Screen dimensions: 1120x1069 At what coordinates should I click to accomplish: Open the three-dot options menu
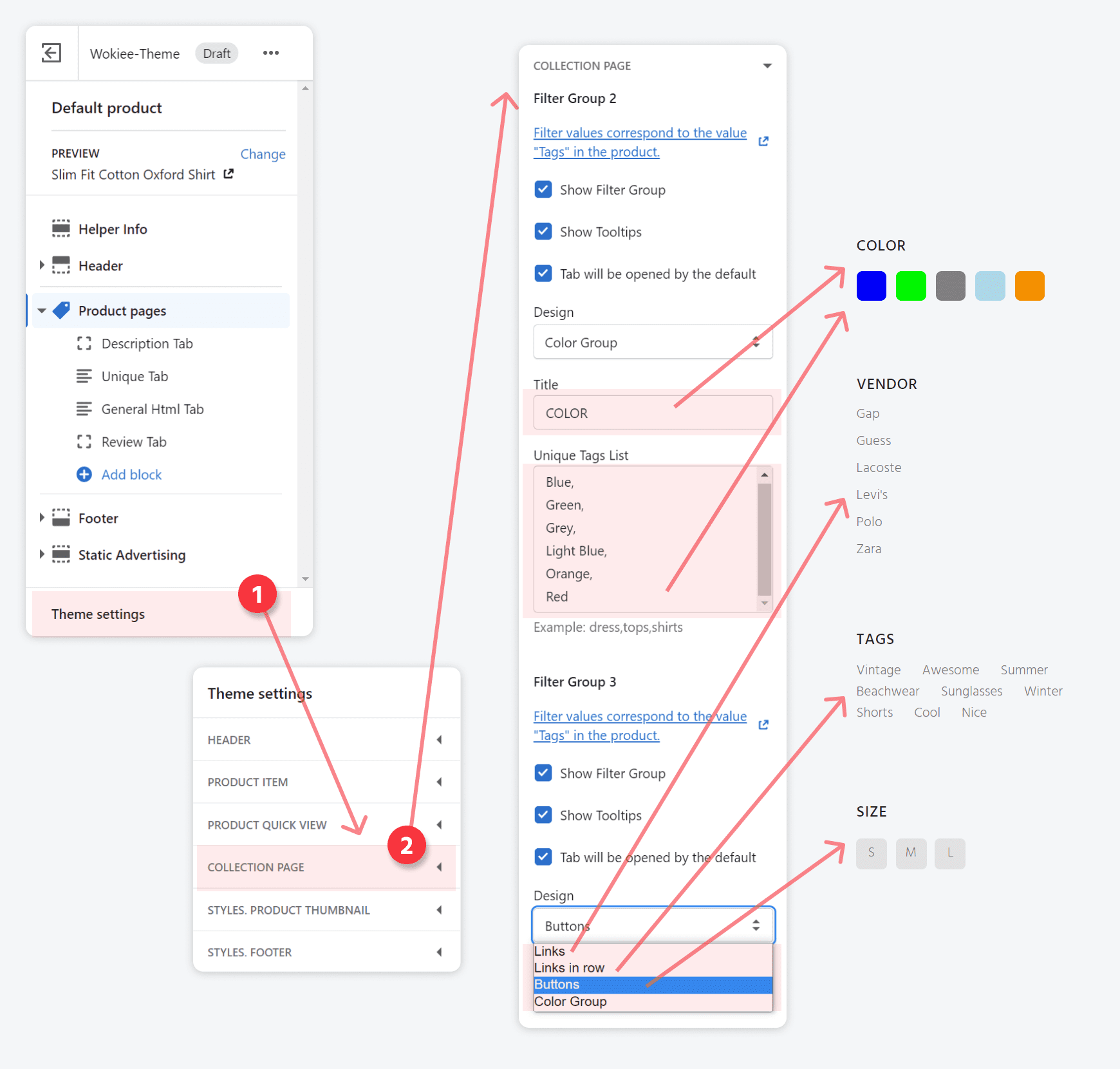pyautogui.click(x=270, y=53)
